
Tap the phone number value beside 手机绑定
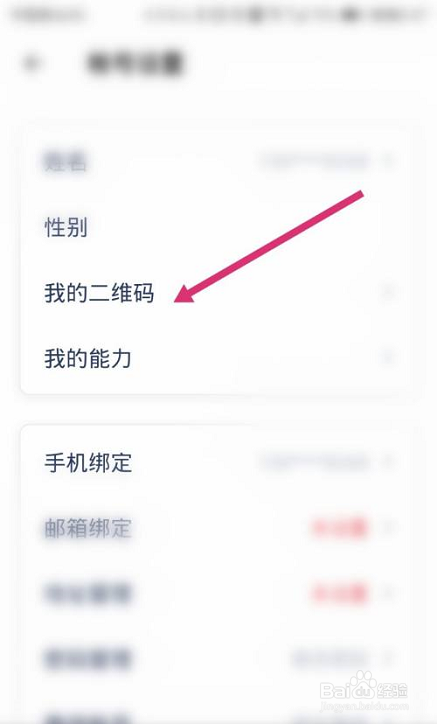pyautogui.click(x=315, y=462)
